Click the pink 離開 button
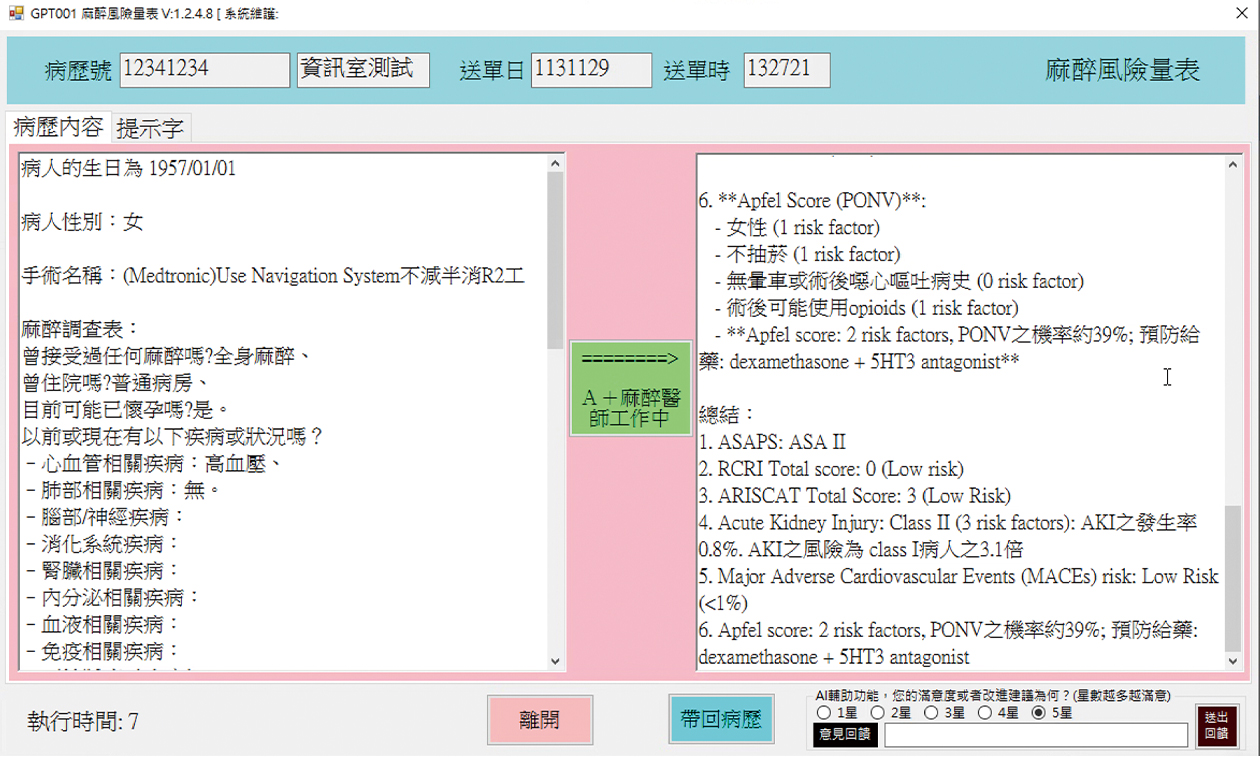This screenshot has height=757, width=1260. coord(540,720)
